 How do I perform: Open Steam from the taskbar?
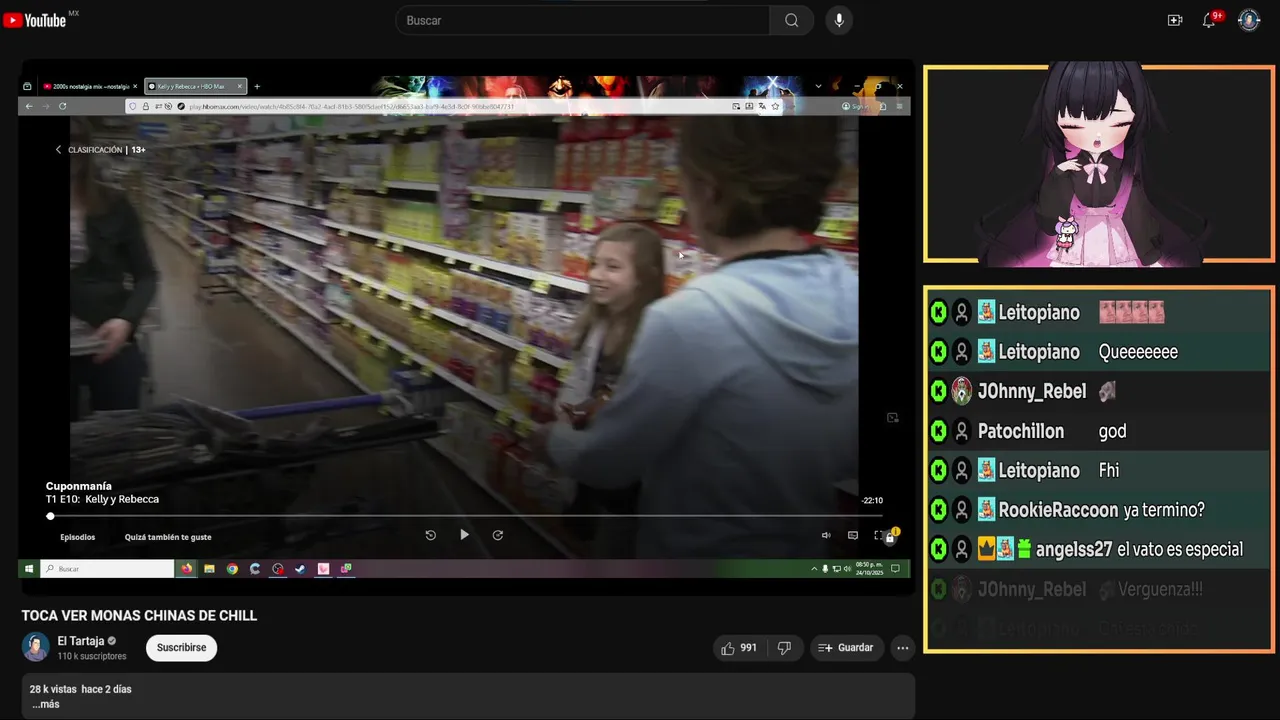(x=301, y=568)
